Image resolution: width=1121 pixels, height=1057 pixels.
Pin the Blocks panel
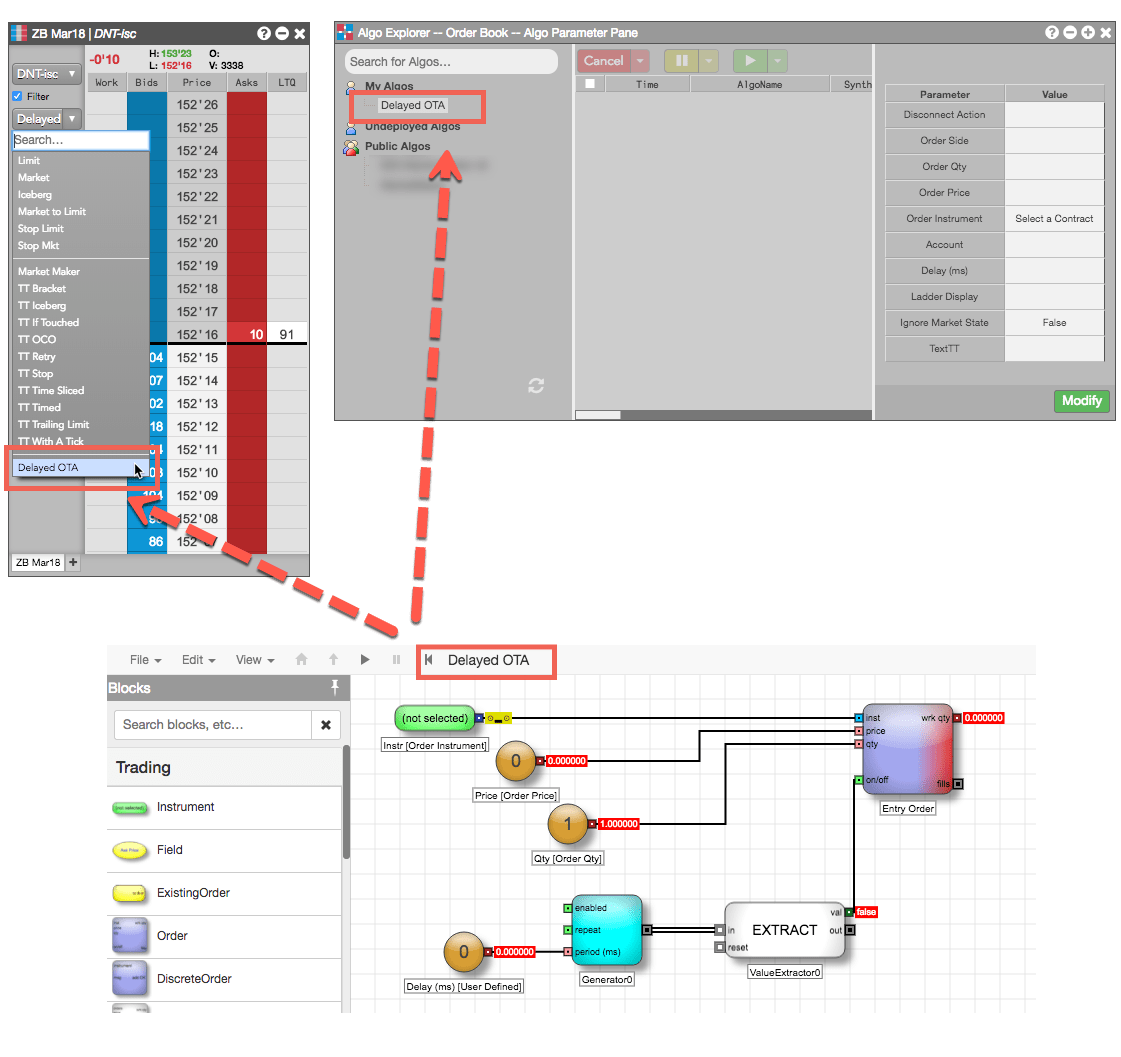coord(335,687)
